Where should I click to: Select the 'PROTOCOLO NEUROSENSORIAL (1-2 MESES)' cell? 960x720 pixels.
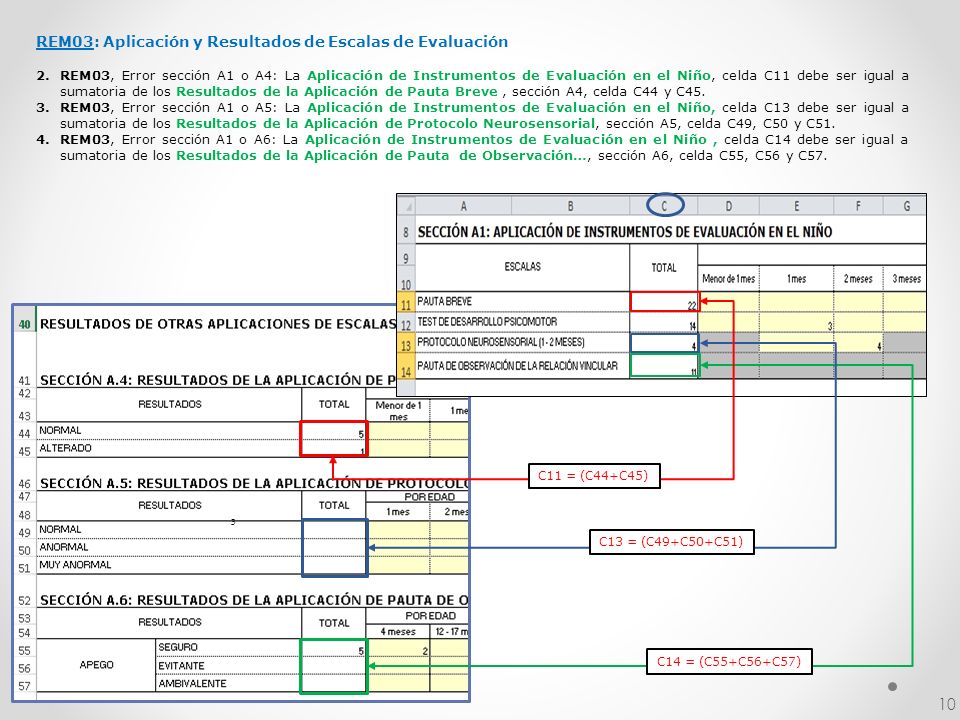(522, 342)
